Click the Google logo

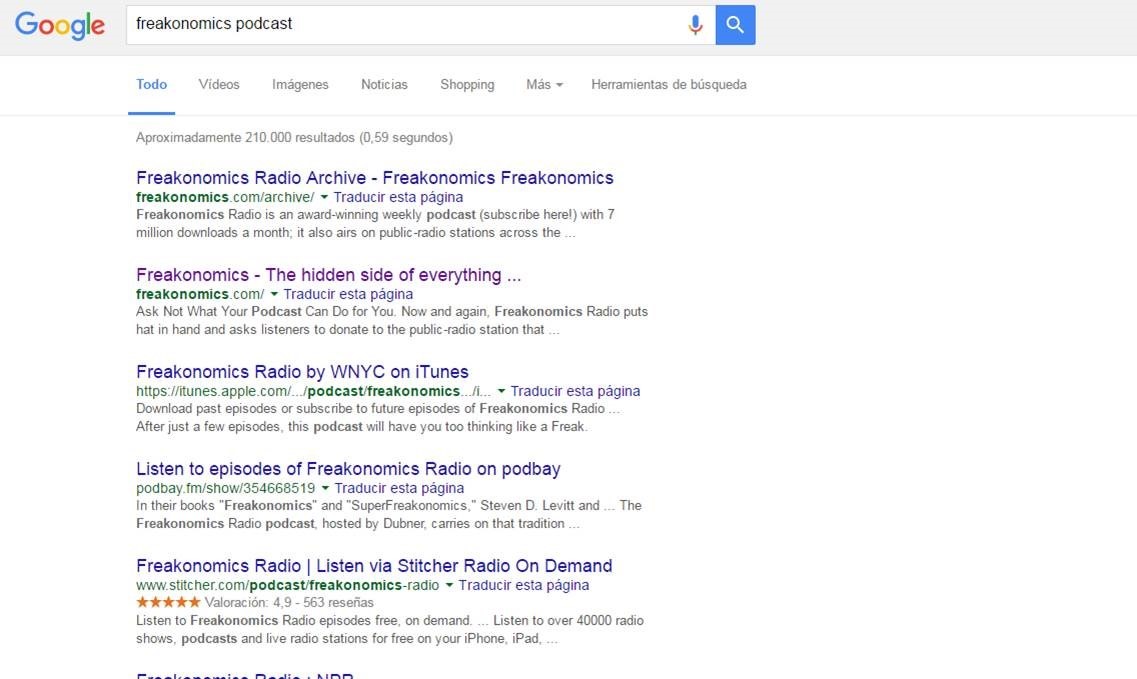(x=60, y=25)
